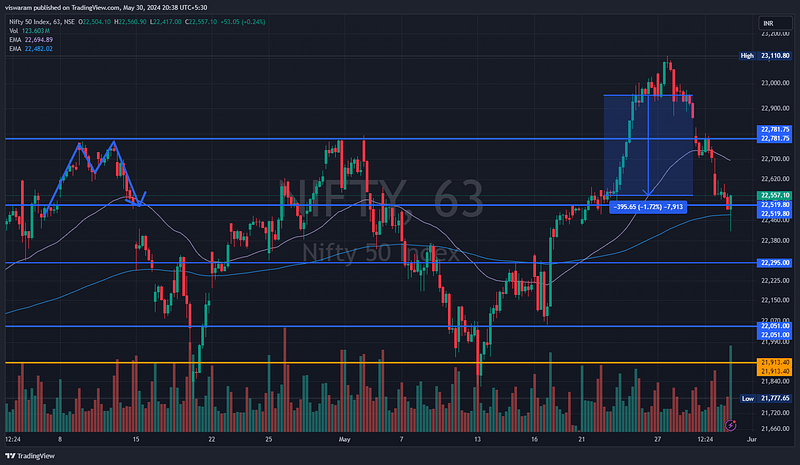Select the 22,295.00 horizontal line label
The height and width of the screenshot is (465, 800).
[x=774, y=263]
